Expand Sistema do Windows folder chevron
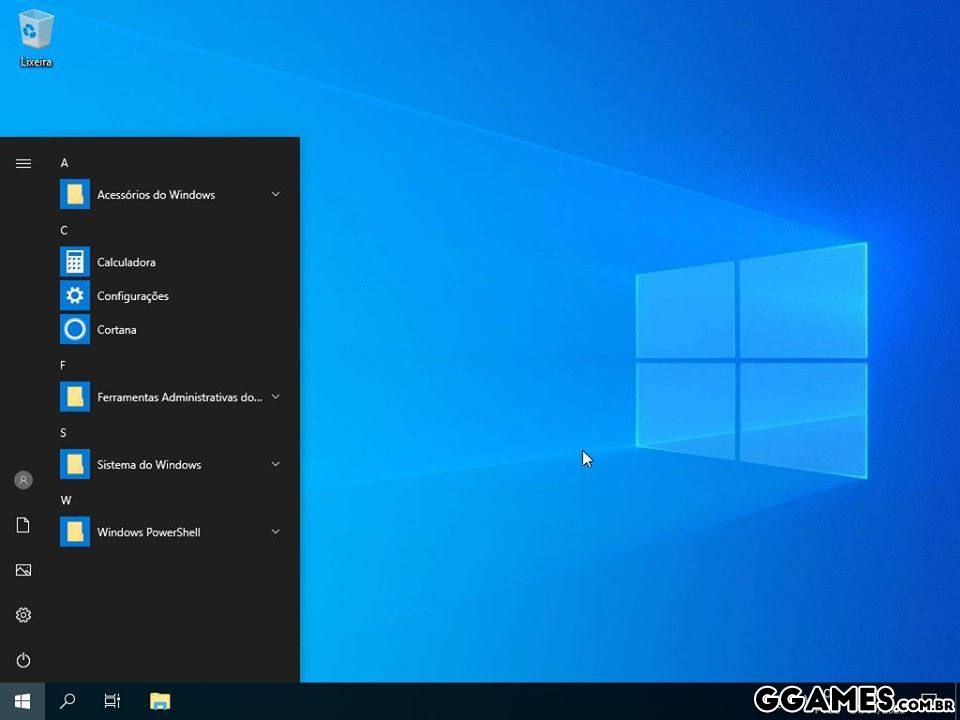The height and width of the screenshot is (720, 960). pyautogui.click(x=275, y=464)
